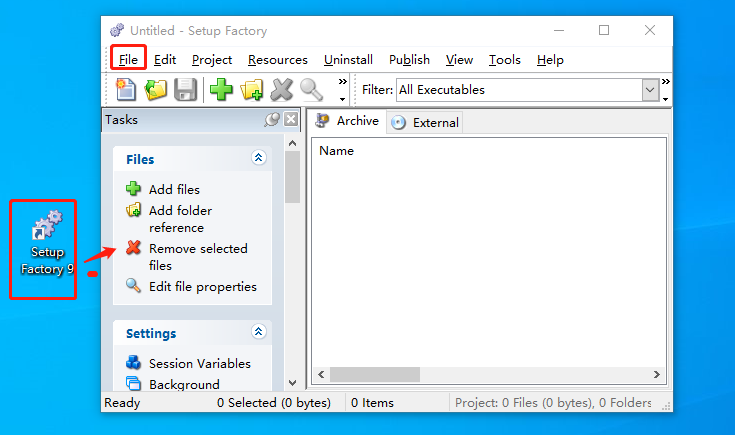Click the Save floppy disk icon
Viewport: 735px width, 435px height.
[x=186, y=90]
